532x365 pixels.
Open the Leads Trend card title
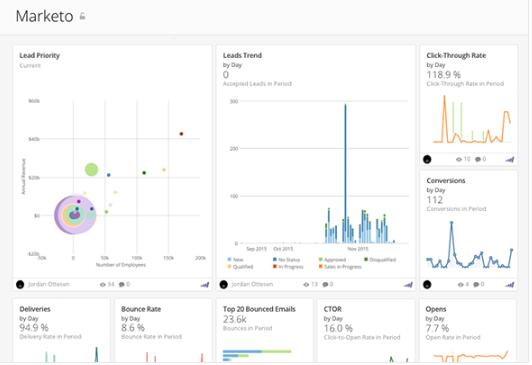(x=242, y=55)
